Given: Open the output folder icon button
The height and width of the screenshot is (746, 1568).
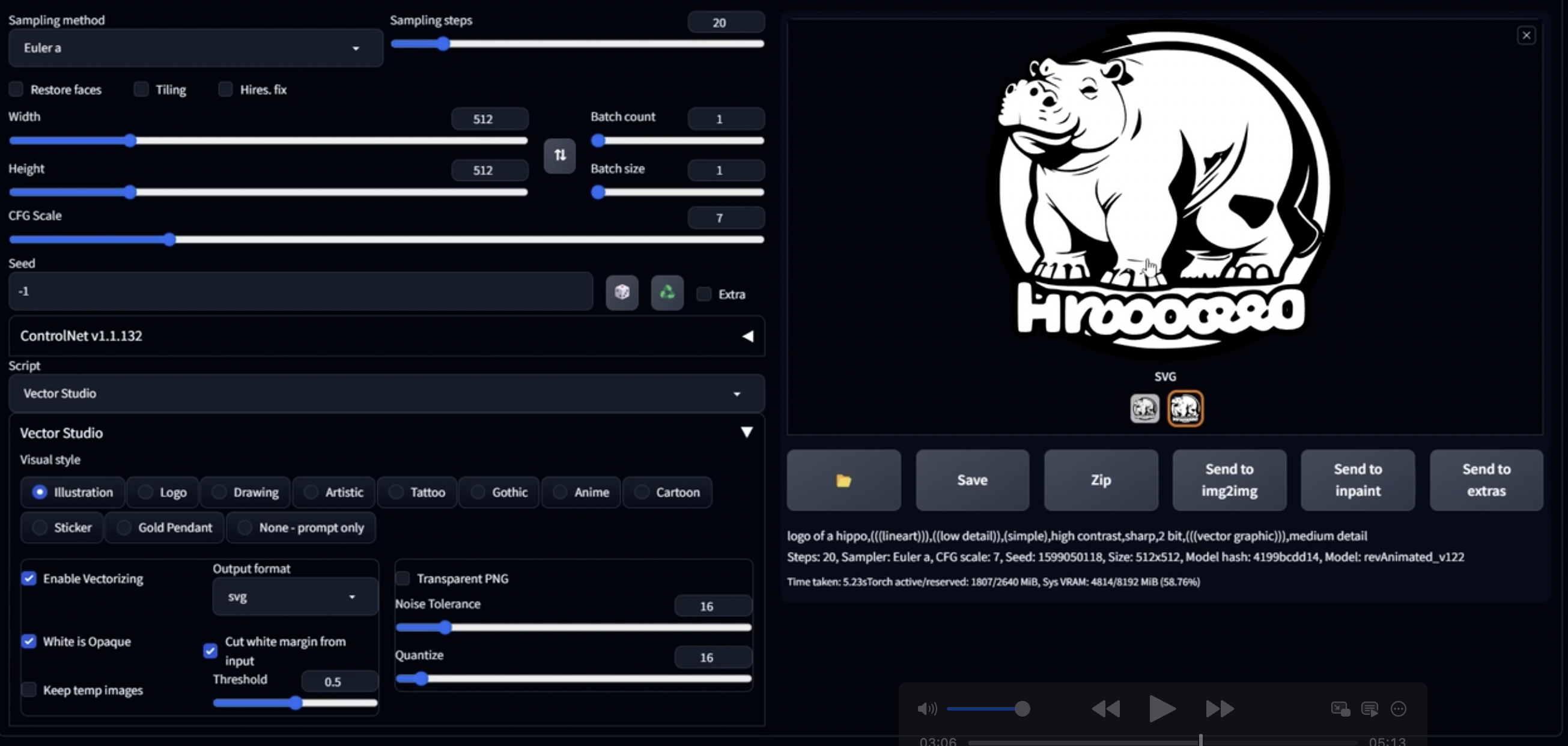Looking at the screenshot, I should pyautogui.click(x=843, y=480).
